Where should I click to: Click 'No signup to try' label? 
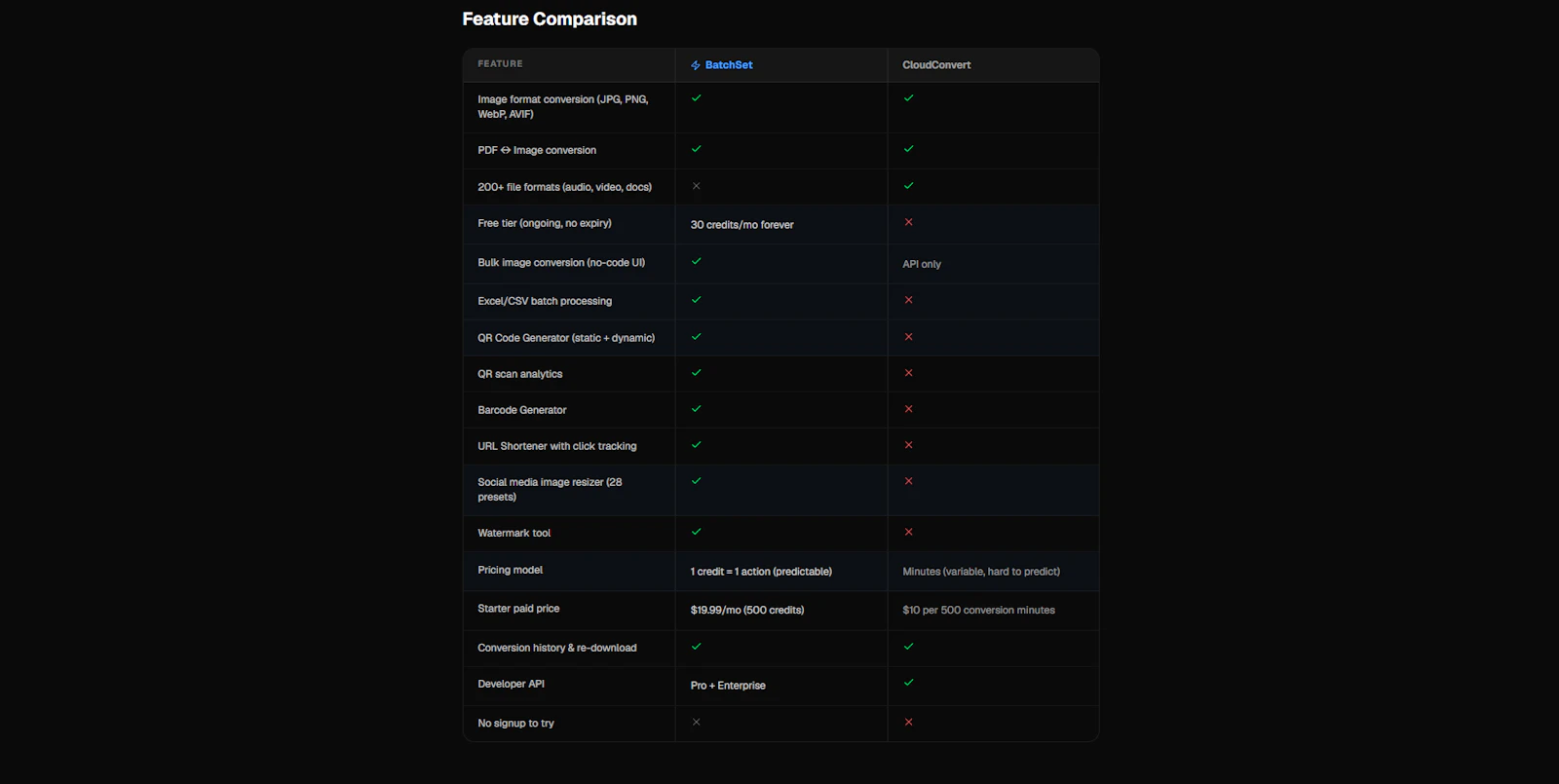(515, 724)
